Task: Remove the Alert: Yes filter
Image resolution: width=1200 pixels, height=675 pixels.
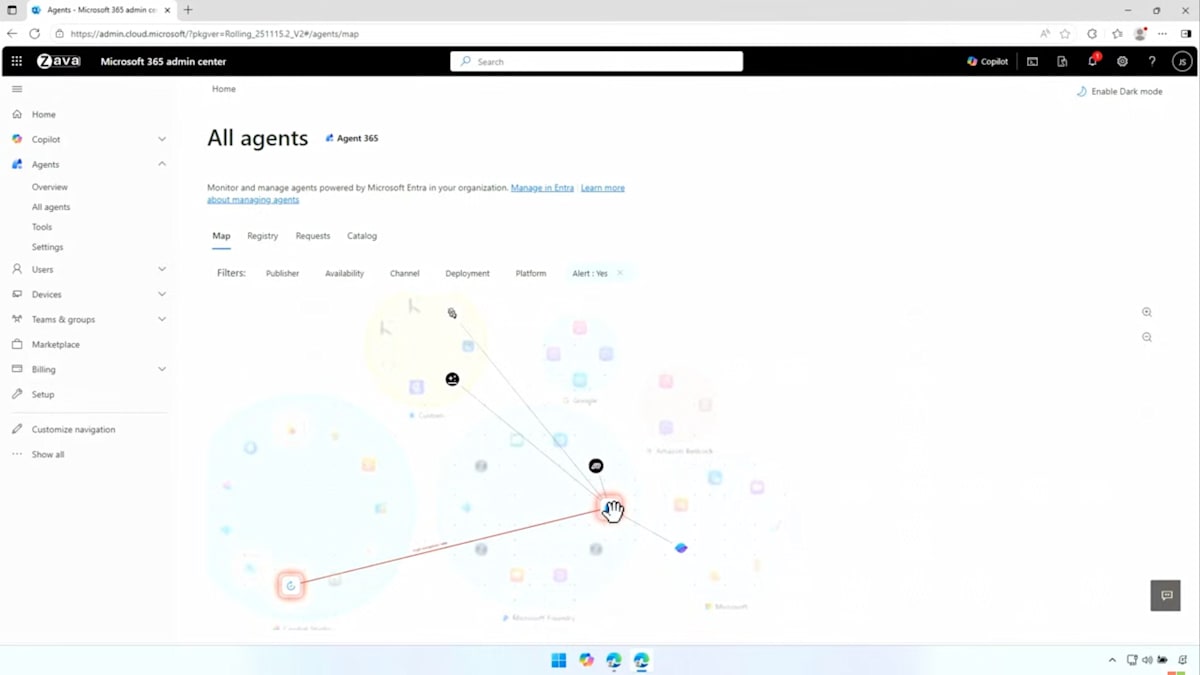Action: (620, 273)
